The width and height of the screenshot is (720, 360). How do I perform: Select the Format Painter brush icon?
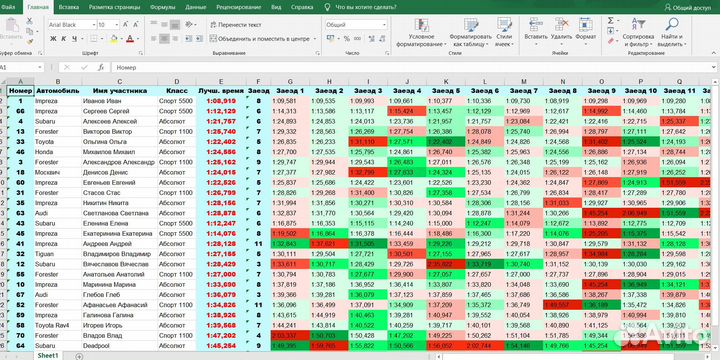click(29, 41)
